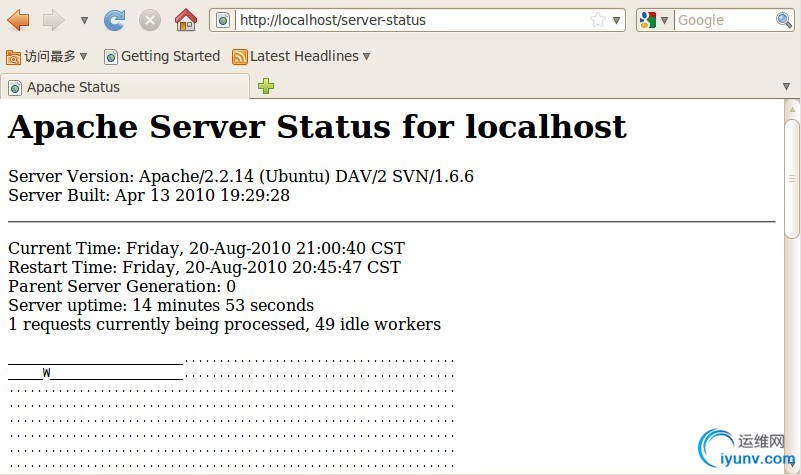This screenshot has height=475, width=801.
Task: Click the greyed Forward arrow button
Action: click(53, 20)
